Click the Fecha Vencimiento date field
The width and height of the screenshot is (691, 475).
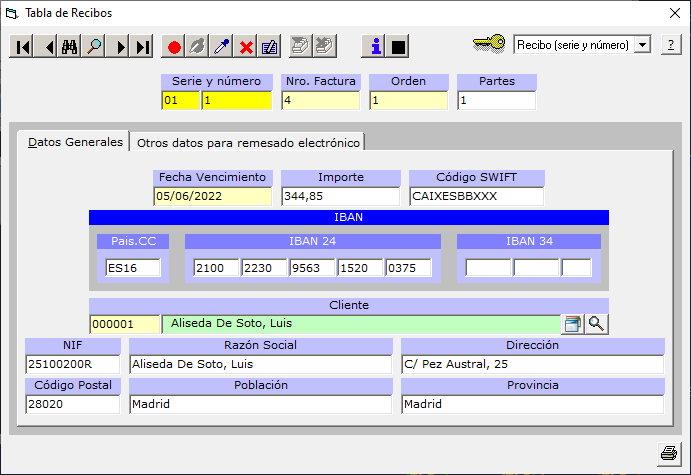tap(212, 196)
